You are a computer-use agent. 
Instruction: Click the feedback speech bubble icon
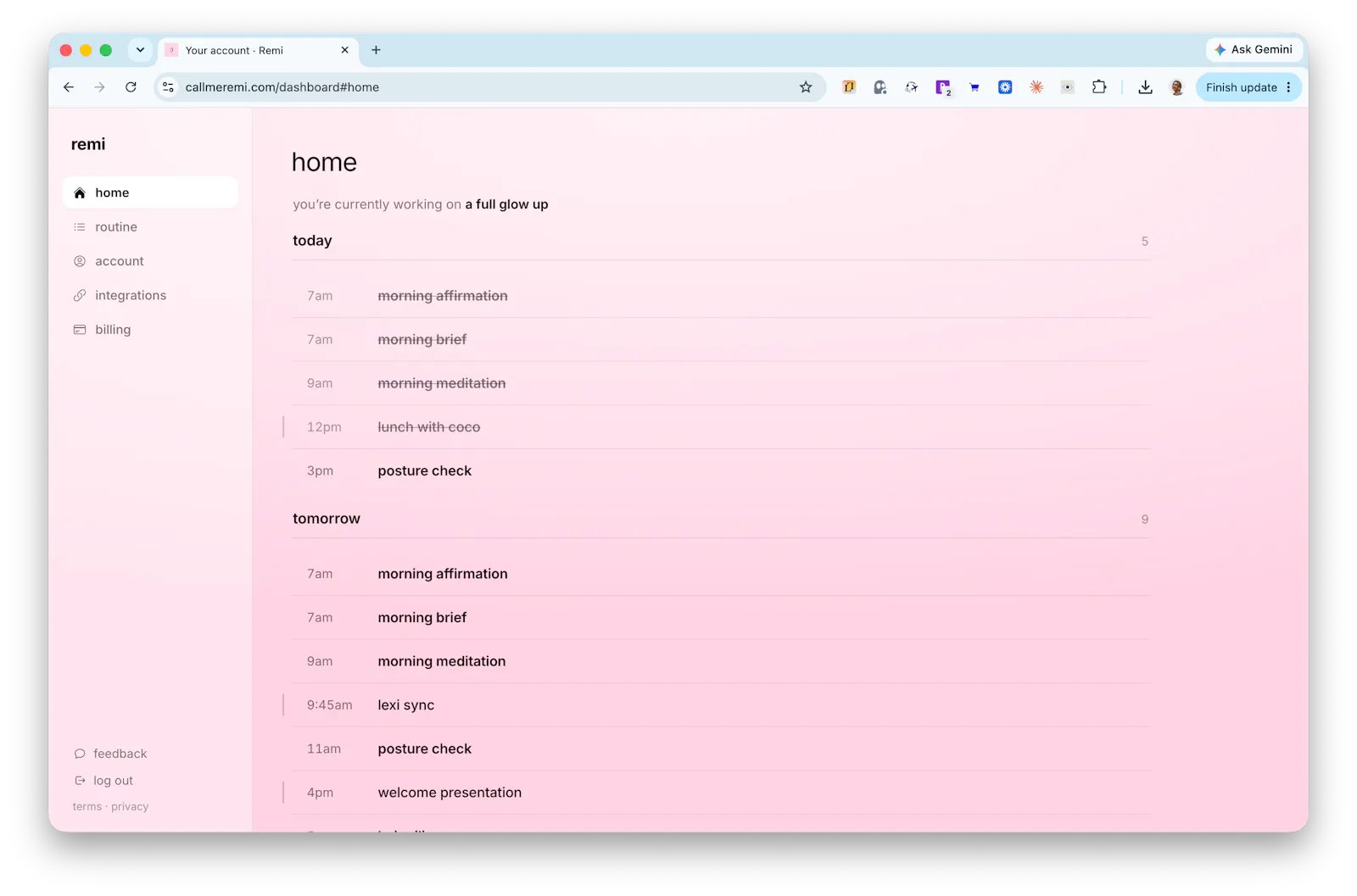(80, 754)
